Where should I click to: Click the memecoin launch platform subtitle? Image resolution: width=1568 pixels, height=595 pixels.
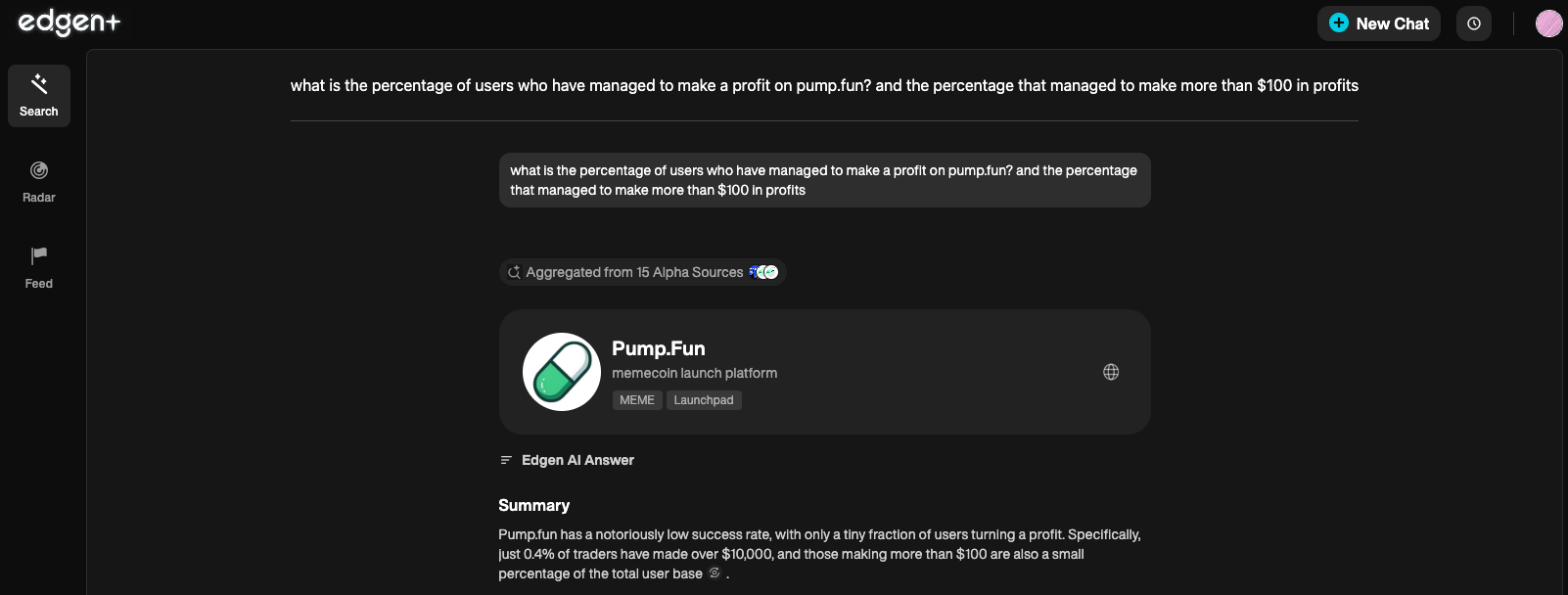point(694,373)
